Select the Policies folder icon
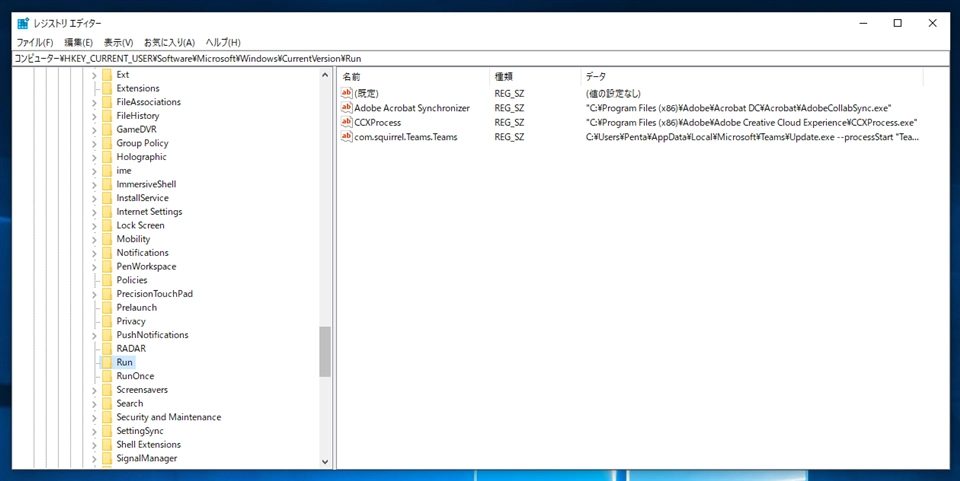Image resolution: width=960 pixels, height=481 pixels. 107,280
